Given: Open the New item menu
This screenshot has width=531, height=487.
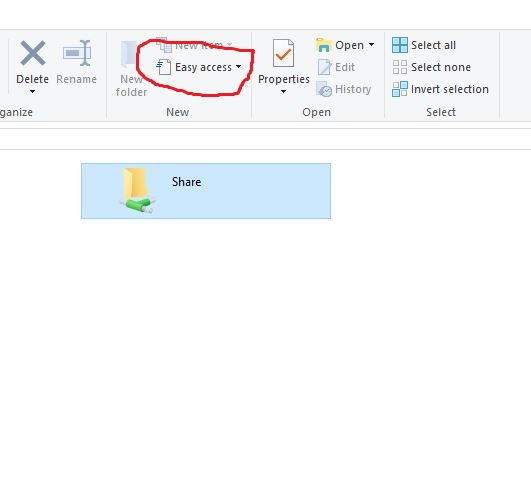Looking at the screenshot, I should [x=194, y=45].
